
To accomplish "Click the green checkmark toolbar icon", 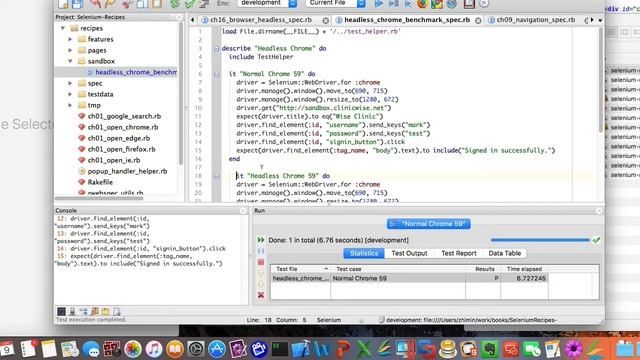I will (x=190, y=4).
